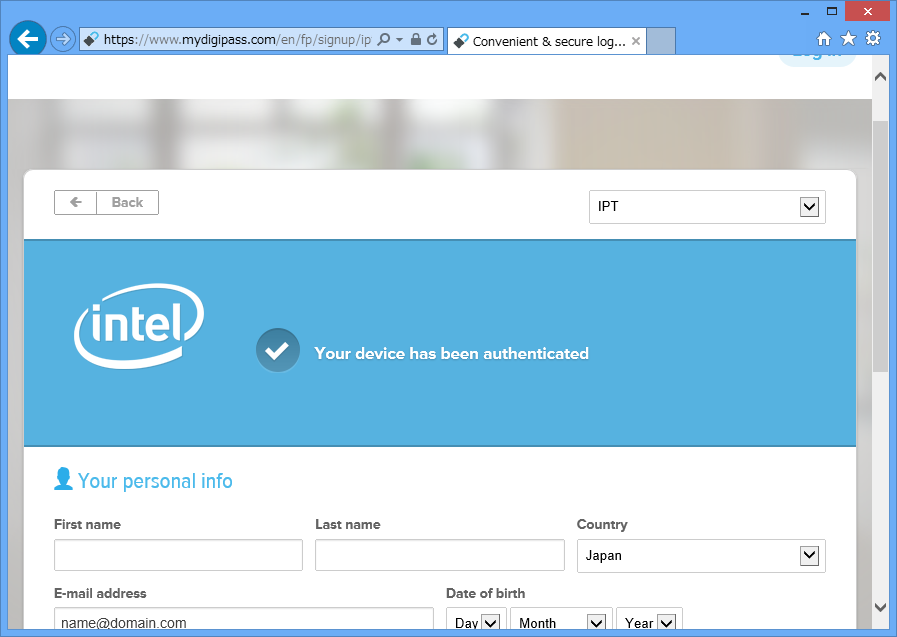
Task: Click the person icon beside Your personal info
Action: 63,479
